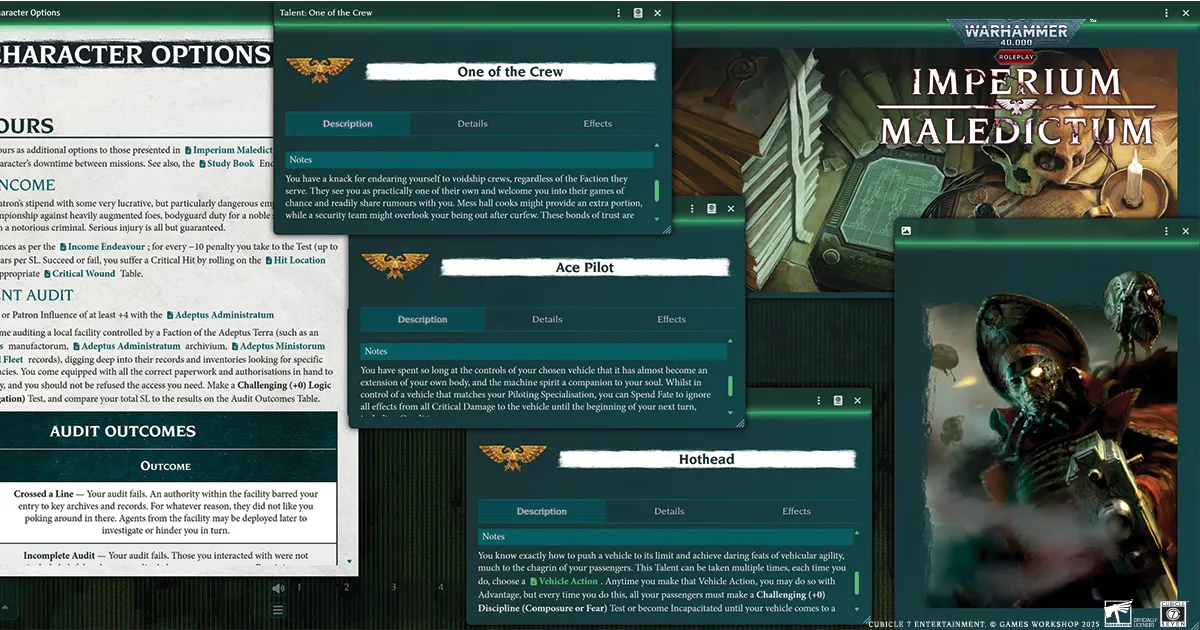
Task: Open the image popout window options menu
Action: pyautogui.click(x=1167, y=231)
